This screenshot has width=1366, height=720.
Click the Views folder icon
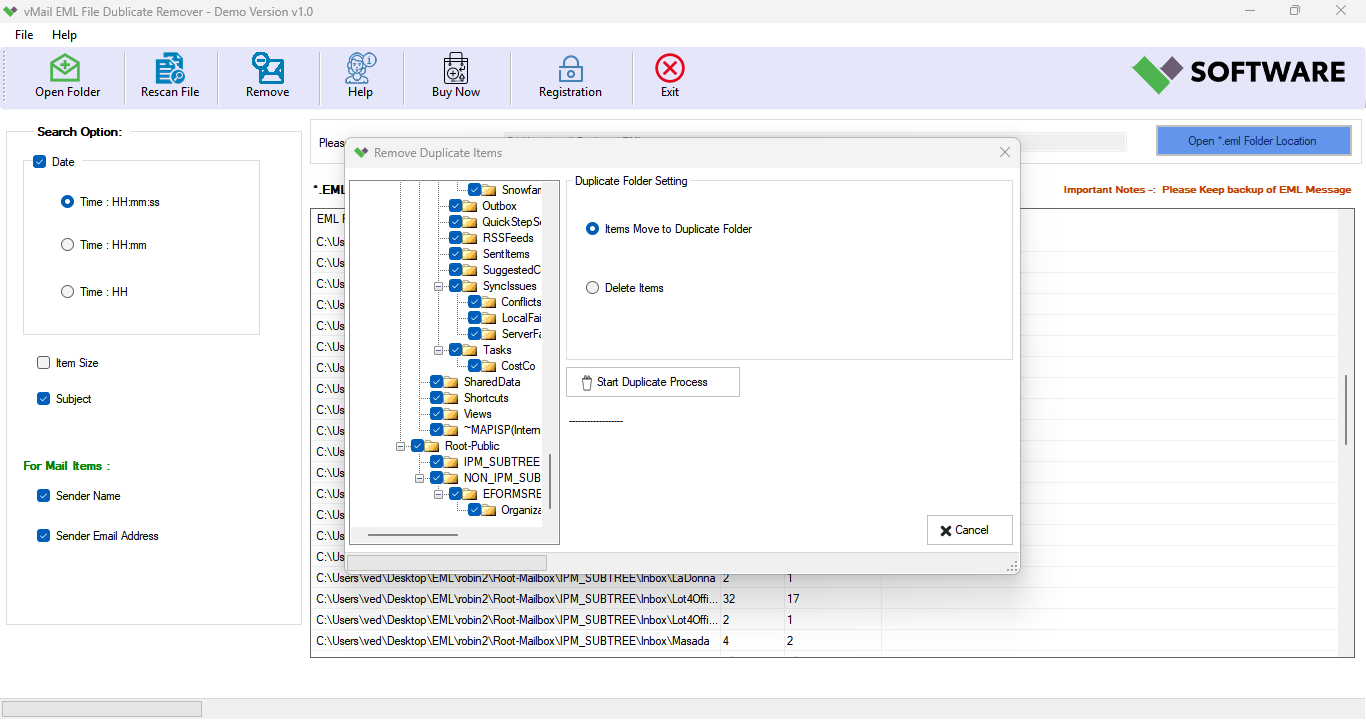click(451, 414)
